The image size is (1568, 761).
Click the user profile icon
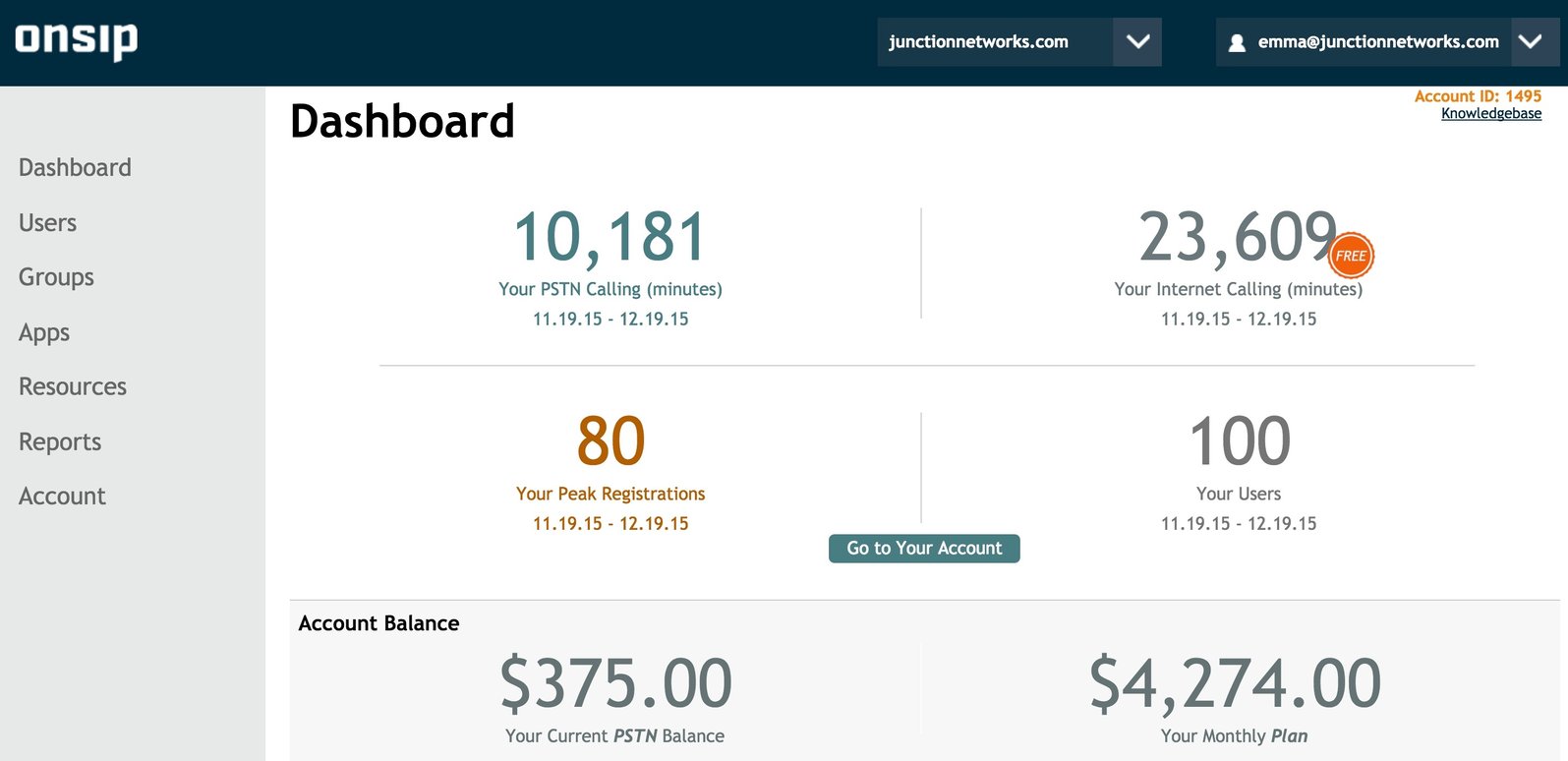tap(1237, 42)
